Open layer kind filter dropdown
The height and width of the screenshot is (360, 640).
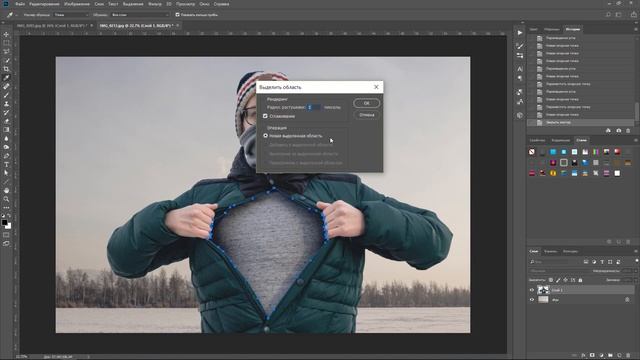(x=555, y=262)
